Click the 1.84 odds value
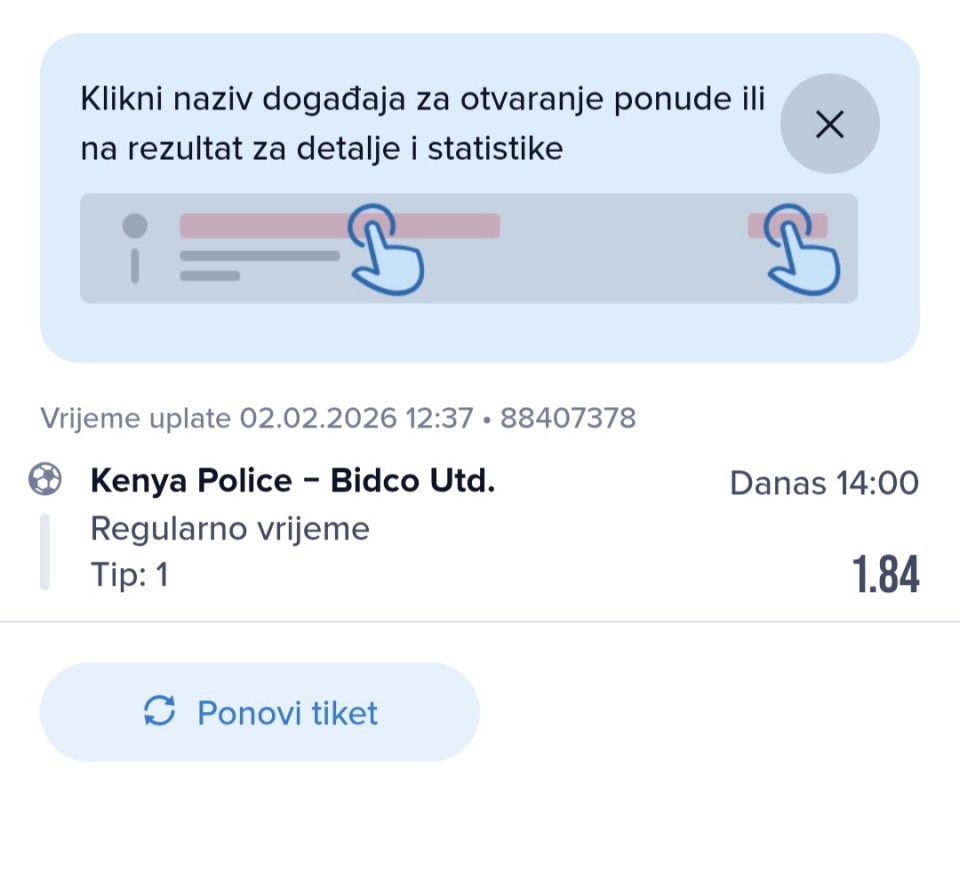The width and height of the screenshot is (960, 888). click(884, 575)
